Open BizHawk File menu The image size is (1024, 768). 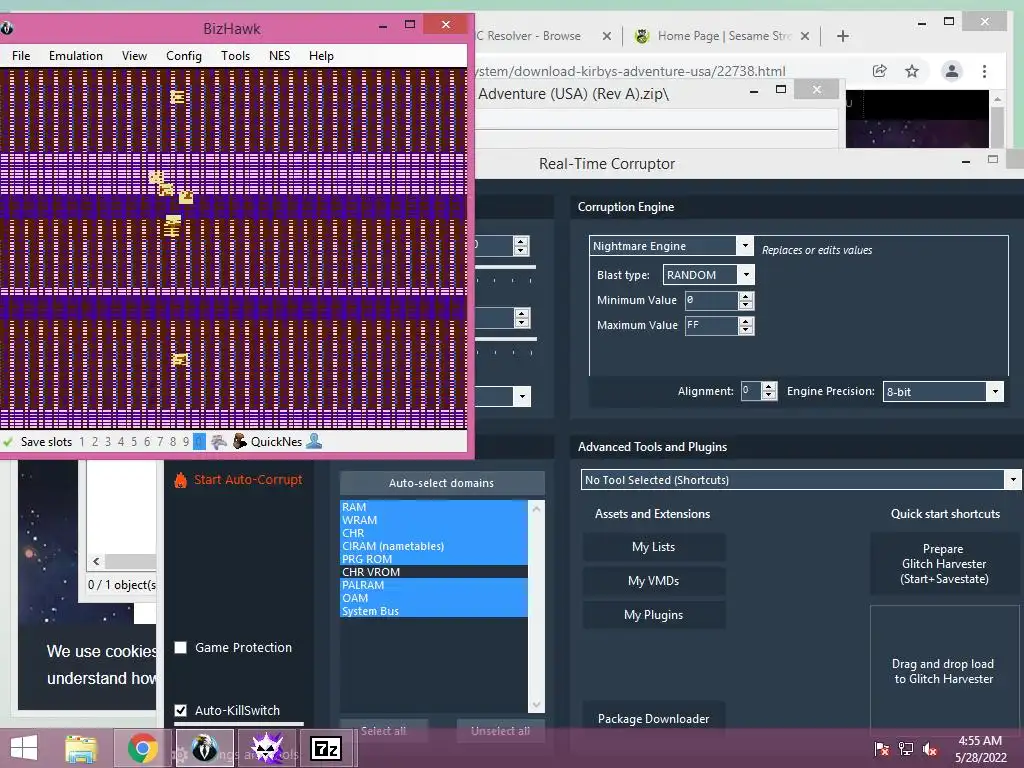[21, 56]
